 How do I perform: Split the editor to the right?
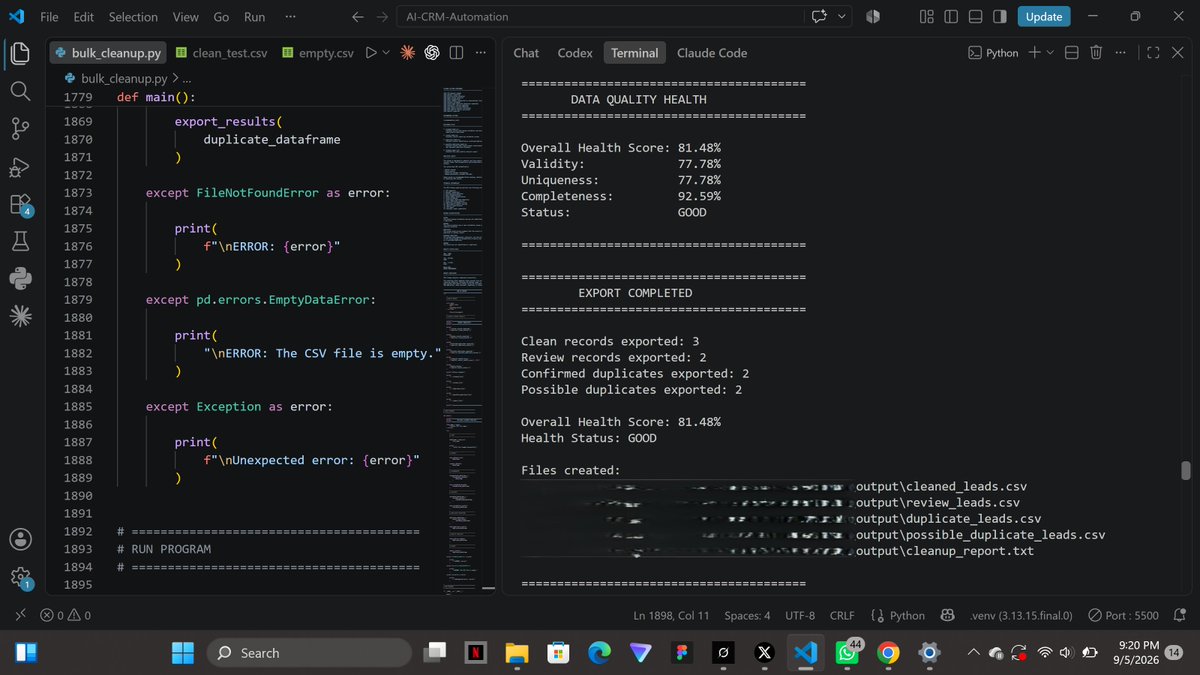pyautogui.click(x=456, y=53)
